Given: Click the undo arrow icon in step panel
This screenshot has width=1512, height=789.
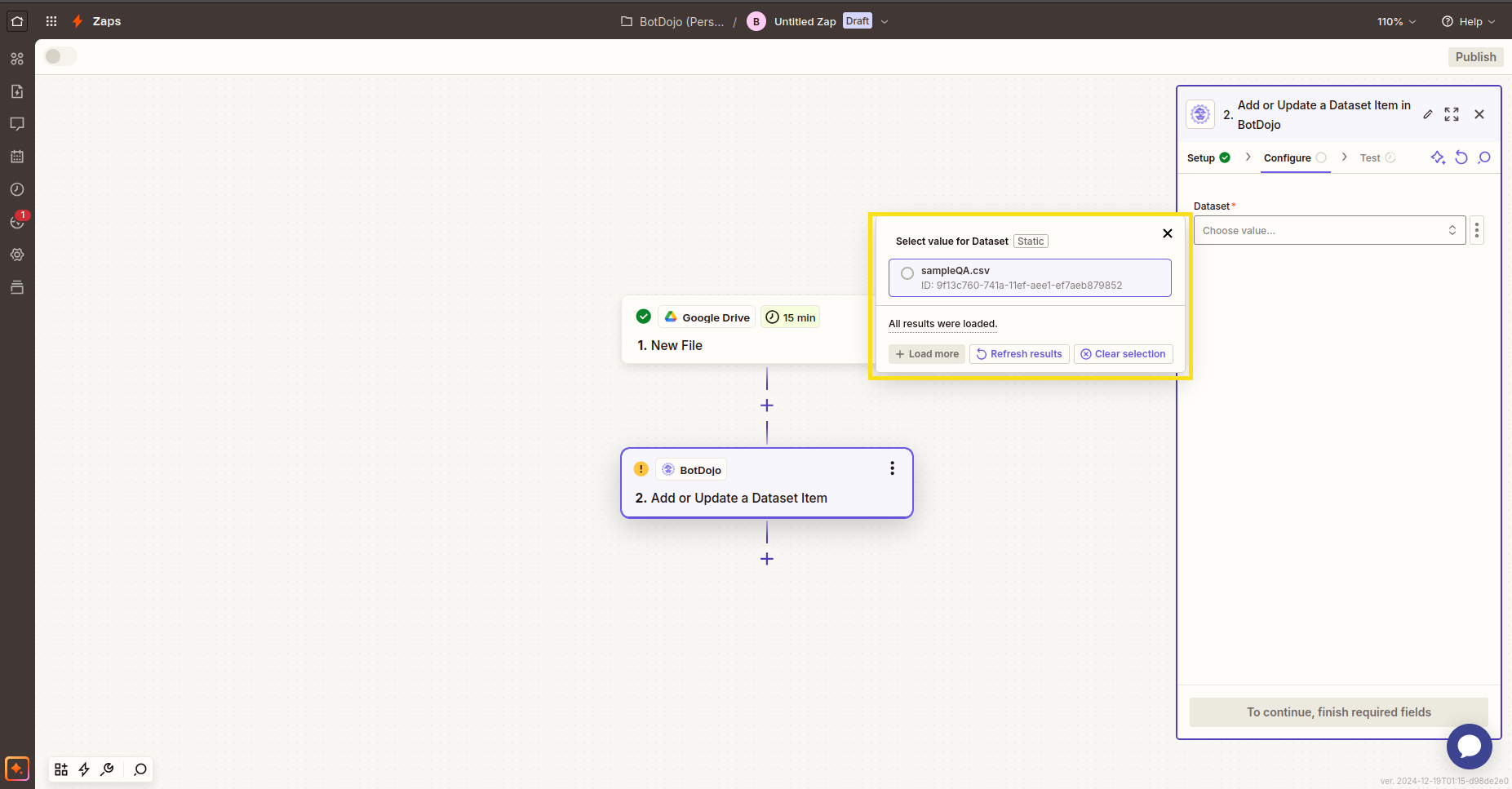Looking at the screenshot, I should point(1461,157).
